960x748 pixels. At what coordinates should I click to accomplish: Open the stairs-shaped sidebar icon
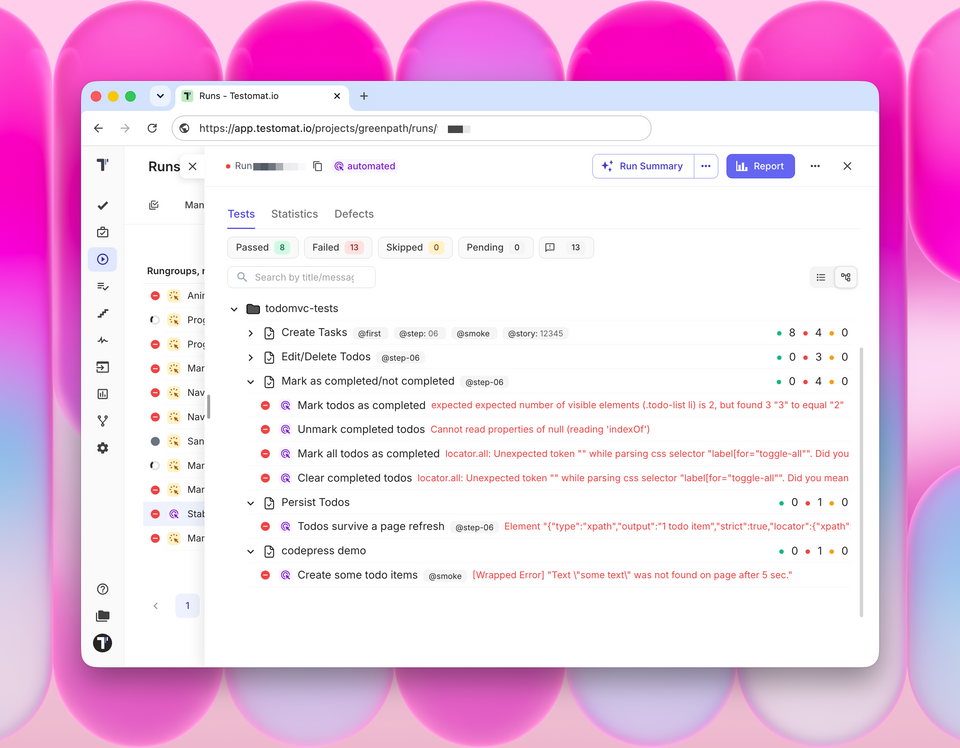102,313
